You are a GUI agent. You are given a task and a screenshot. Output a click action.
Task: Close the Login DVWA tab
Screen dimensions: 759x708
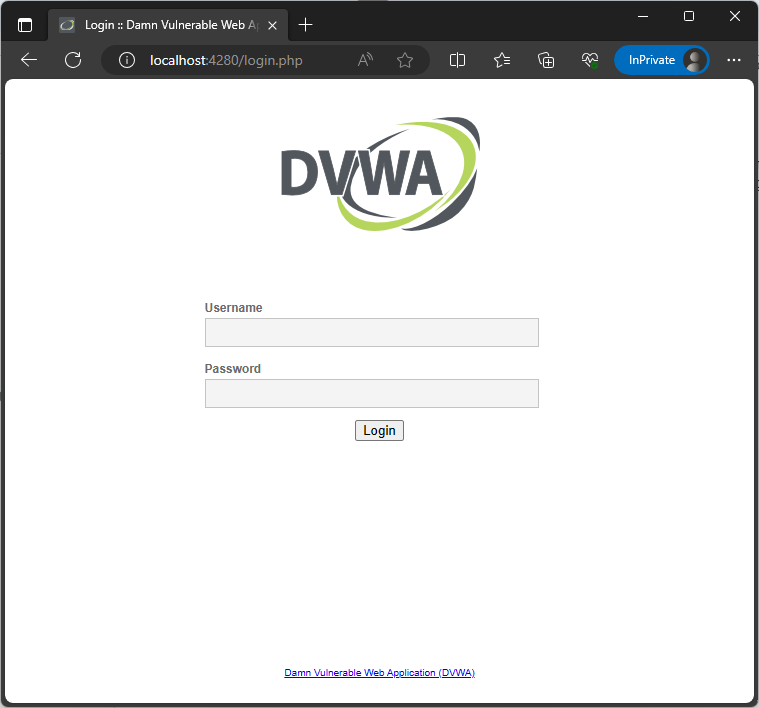coord(273,25)
